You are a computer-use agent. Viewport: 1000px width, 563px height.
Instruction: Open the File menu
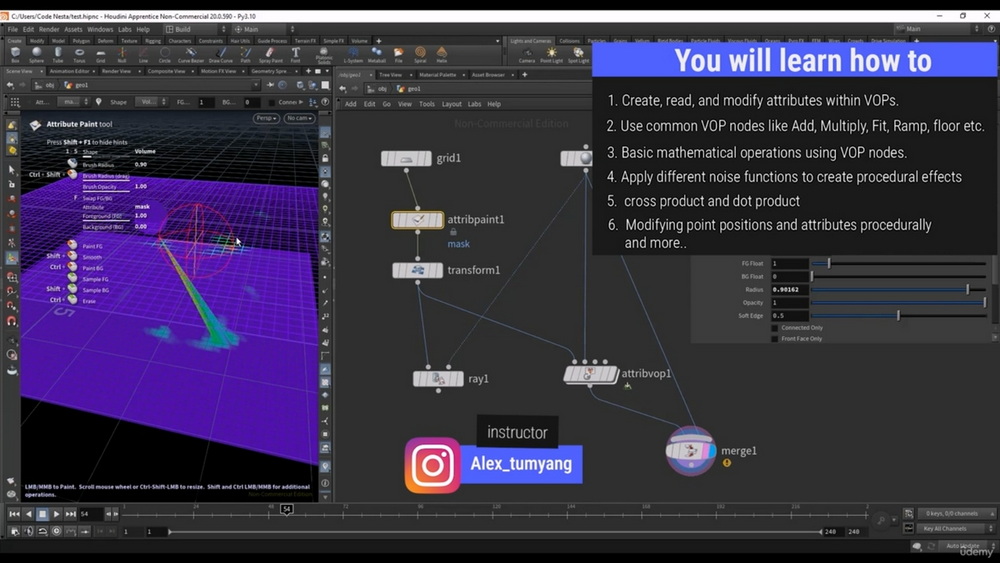[13, 29]
